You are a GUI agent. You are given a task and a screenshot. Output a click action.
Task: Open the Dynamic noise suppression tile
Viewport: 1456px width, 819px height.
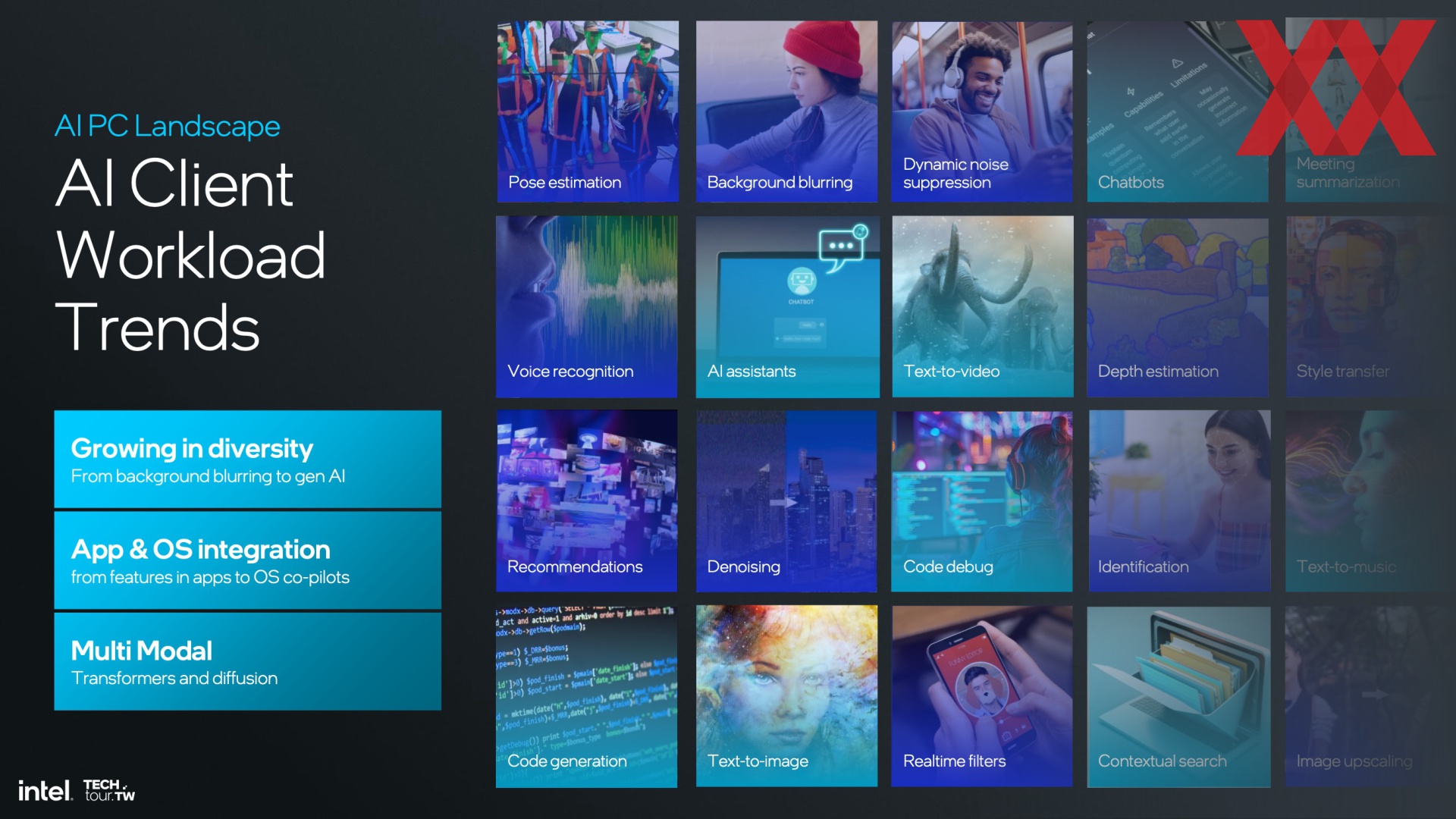tap(982, 111)
